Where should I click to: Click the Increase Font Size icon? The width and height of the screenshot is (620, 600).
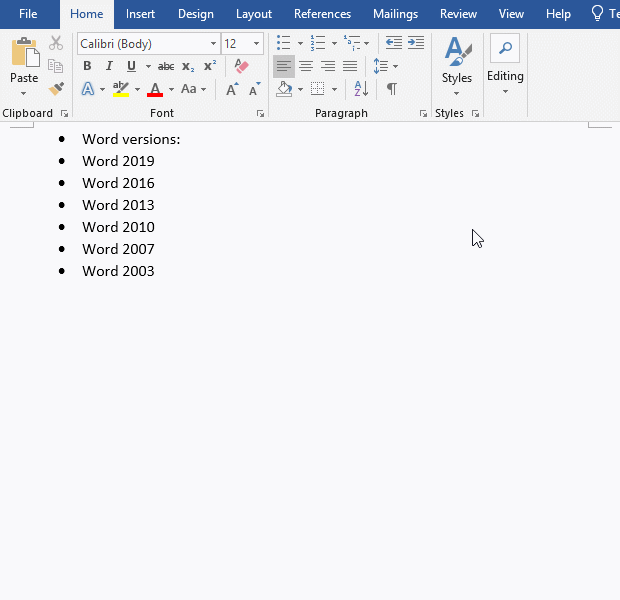click(x=232, y=89)
